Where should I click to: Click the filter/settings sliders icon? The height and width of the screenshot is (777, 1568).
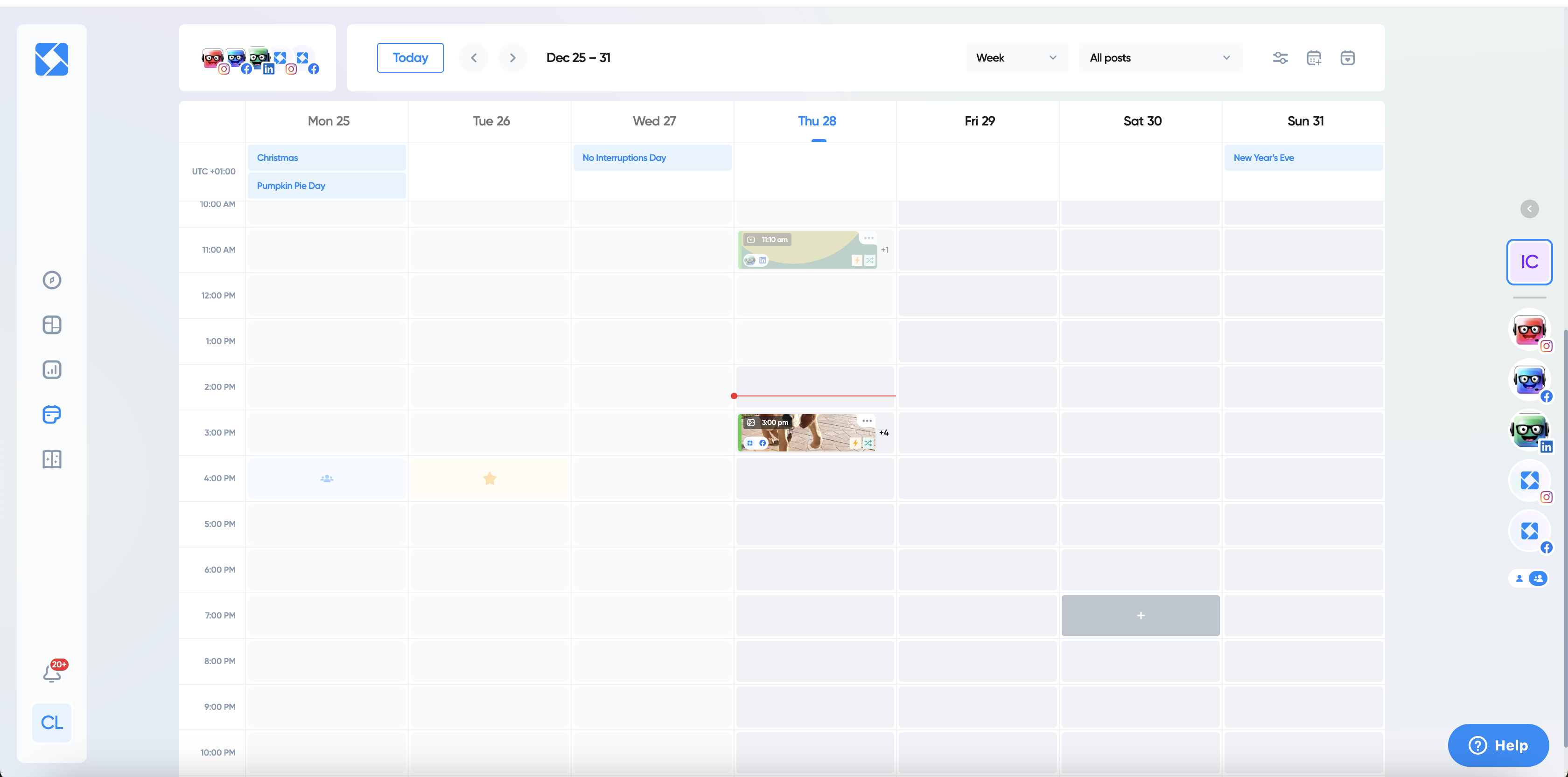coord(1281,58)
